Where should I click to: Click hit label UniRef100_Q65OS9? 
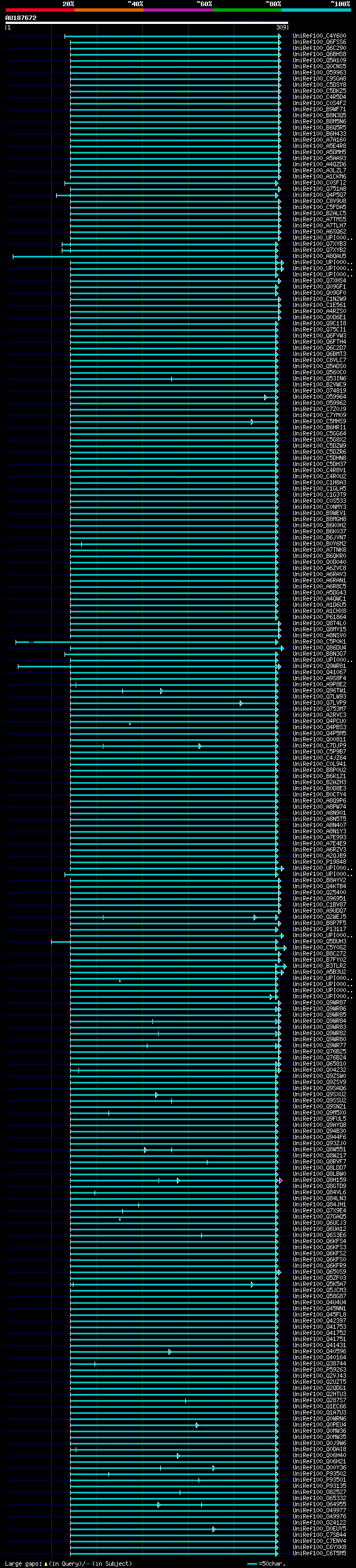point(319,1272)
